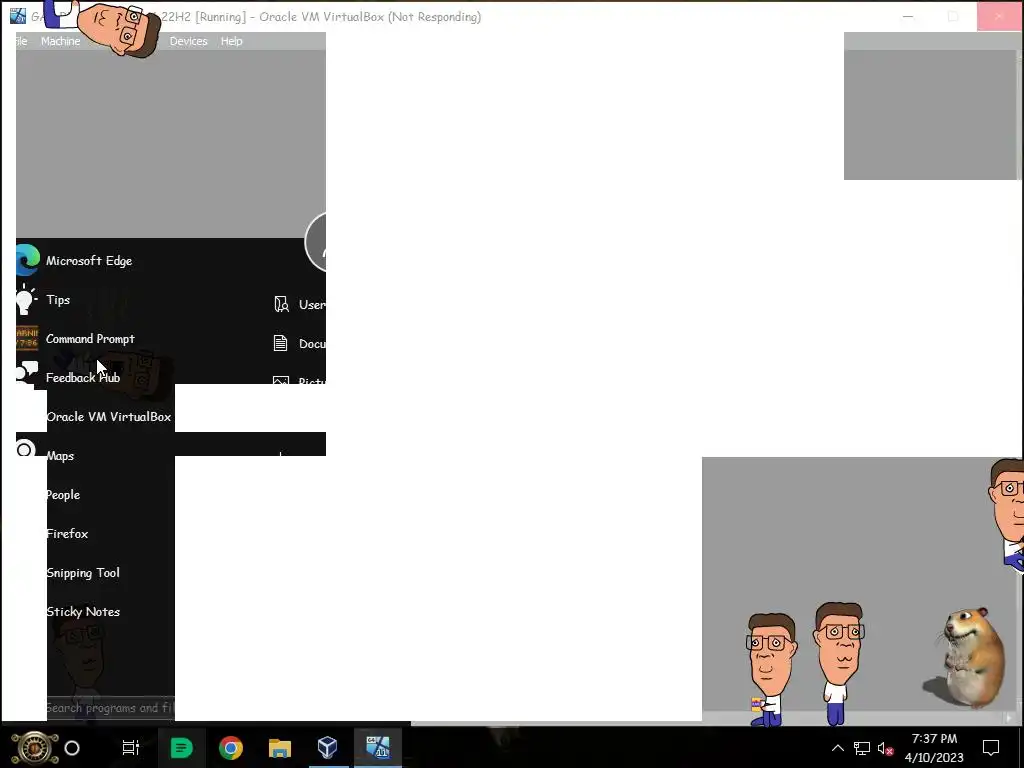1024x768 pixels.
Task: Open Snipping Tool from the list
Action: pos(83,573)
